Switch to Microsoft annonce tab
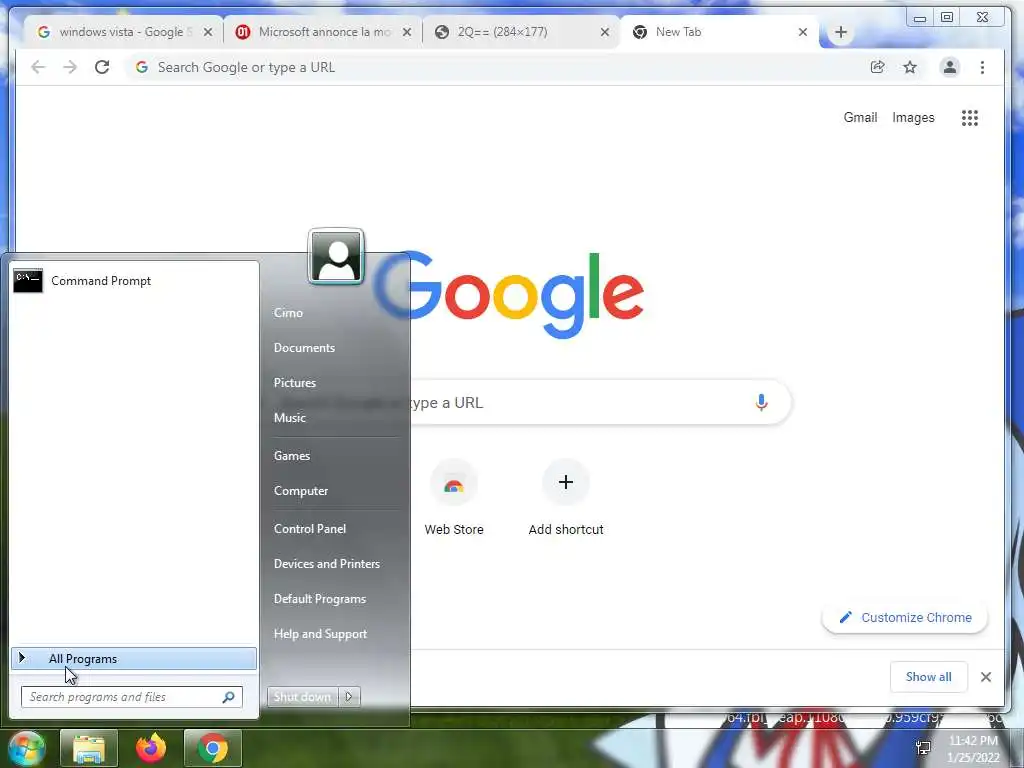 (323, 32)
